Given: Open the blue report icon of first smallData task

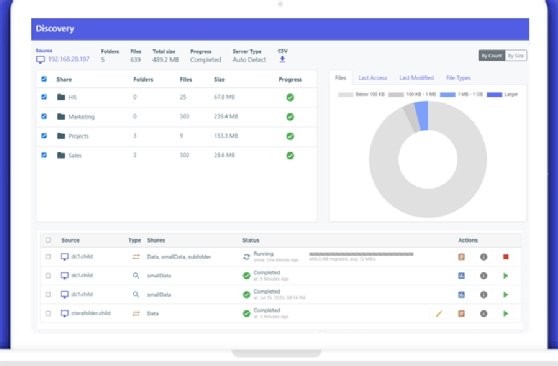Looking at the screenshot, I should (461, 276).
